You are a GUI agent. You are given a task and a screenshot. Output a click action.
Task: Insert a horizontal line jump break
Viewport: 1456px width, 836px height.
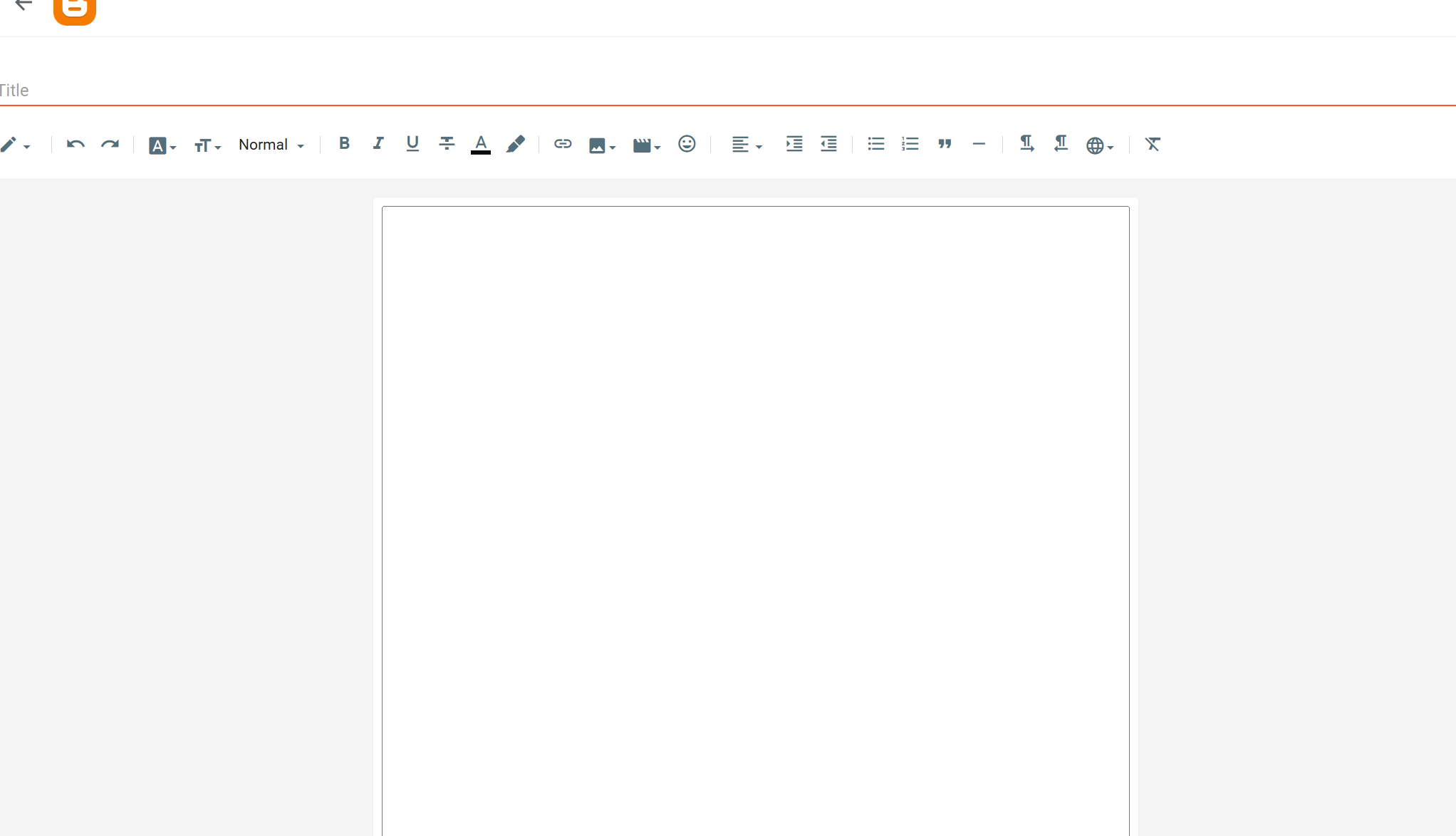[x=979, y=144]
